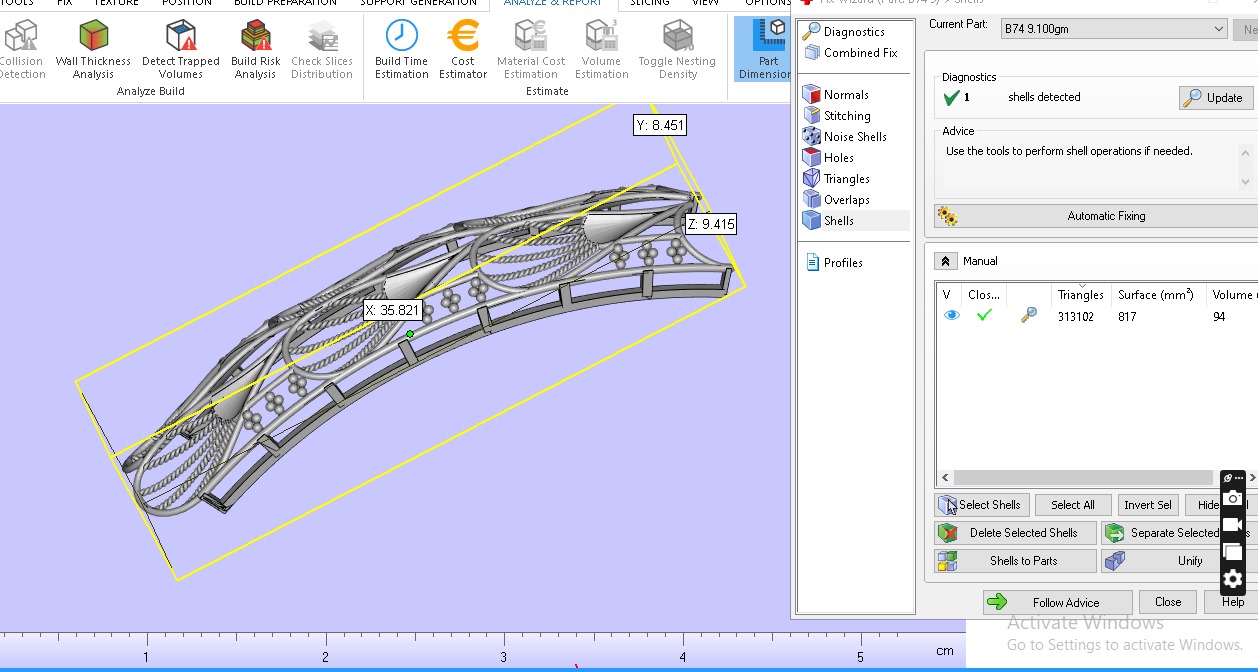Open Collision Detection analysis
Image resolution: width=1258 pixels, height=672 pixels.
21,50
